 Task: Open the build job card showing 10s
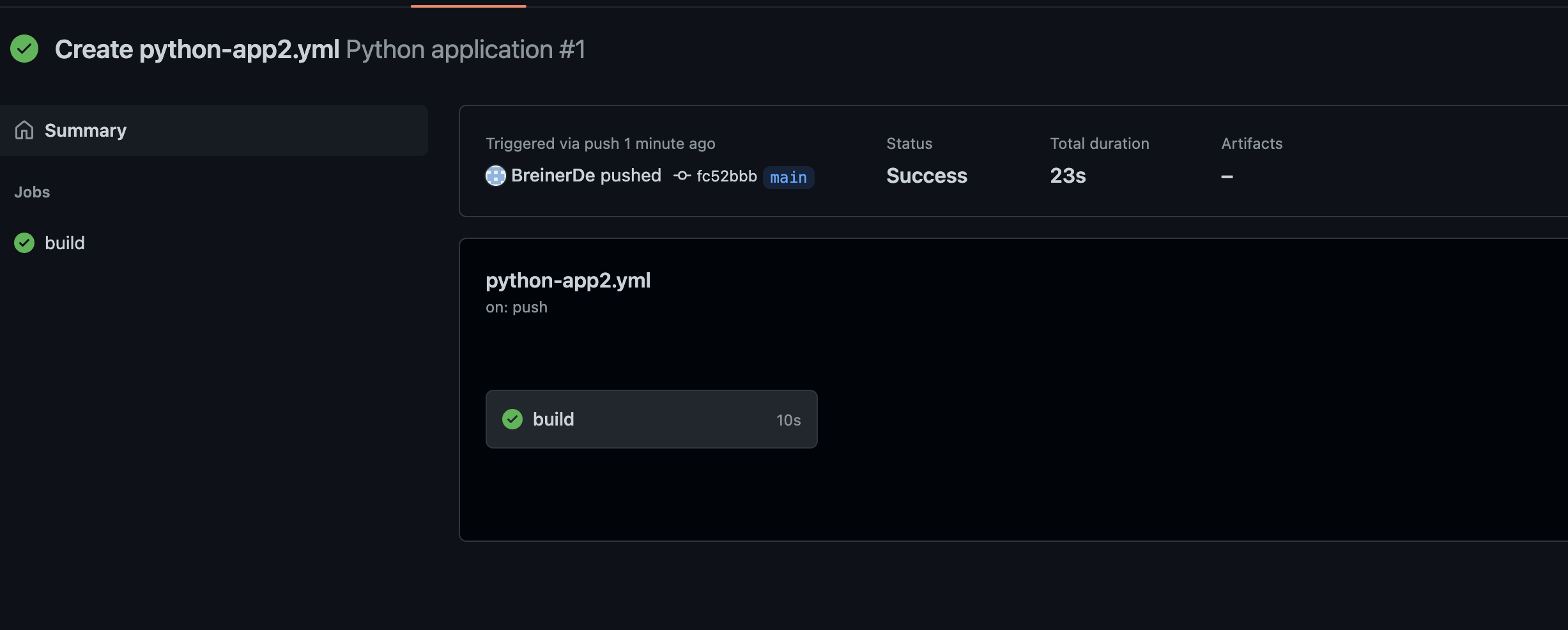651,419
